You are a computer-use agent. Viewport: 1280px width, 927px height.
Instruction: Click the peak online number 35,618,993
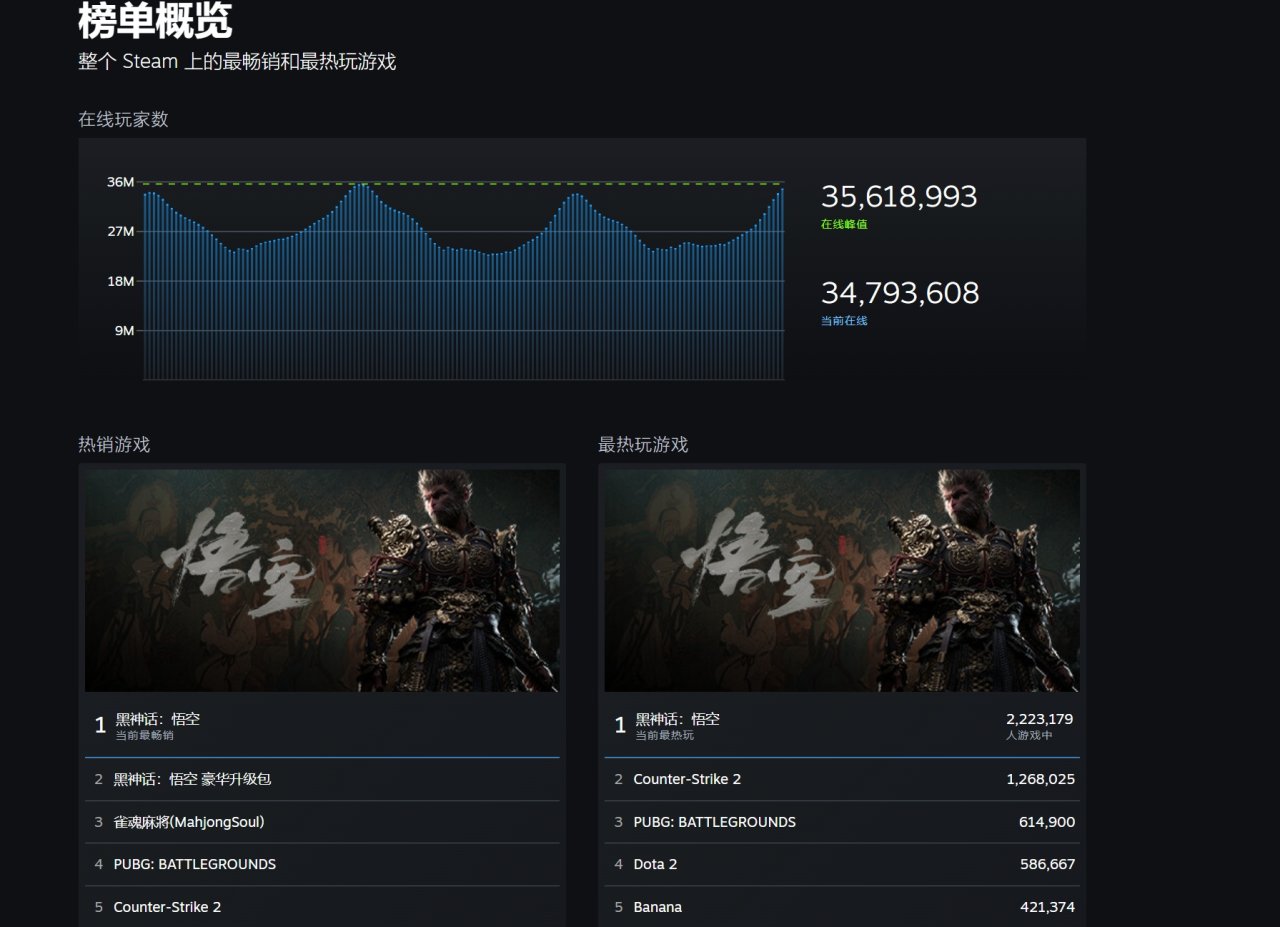click(x=899, y=196)
